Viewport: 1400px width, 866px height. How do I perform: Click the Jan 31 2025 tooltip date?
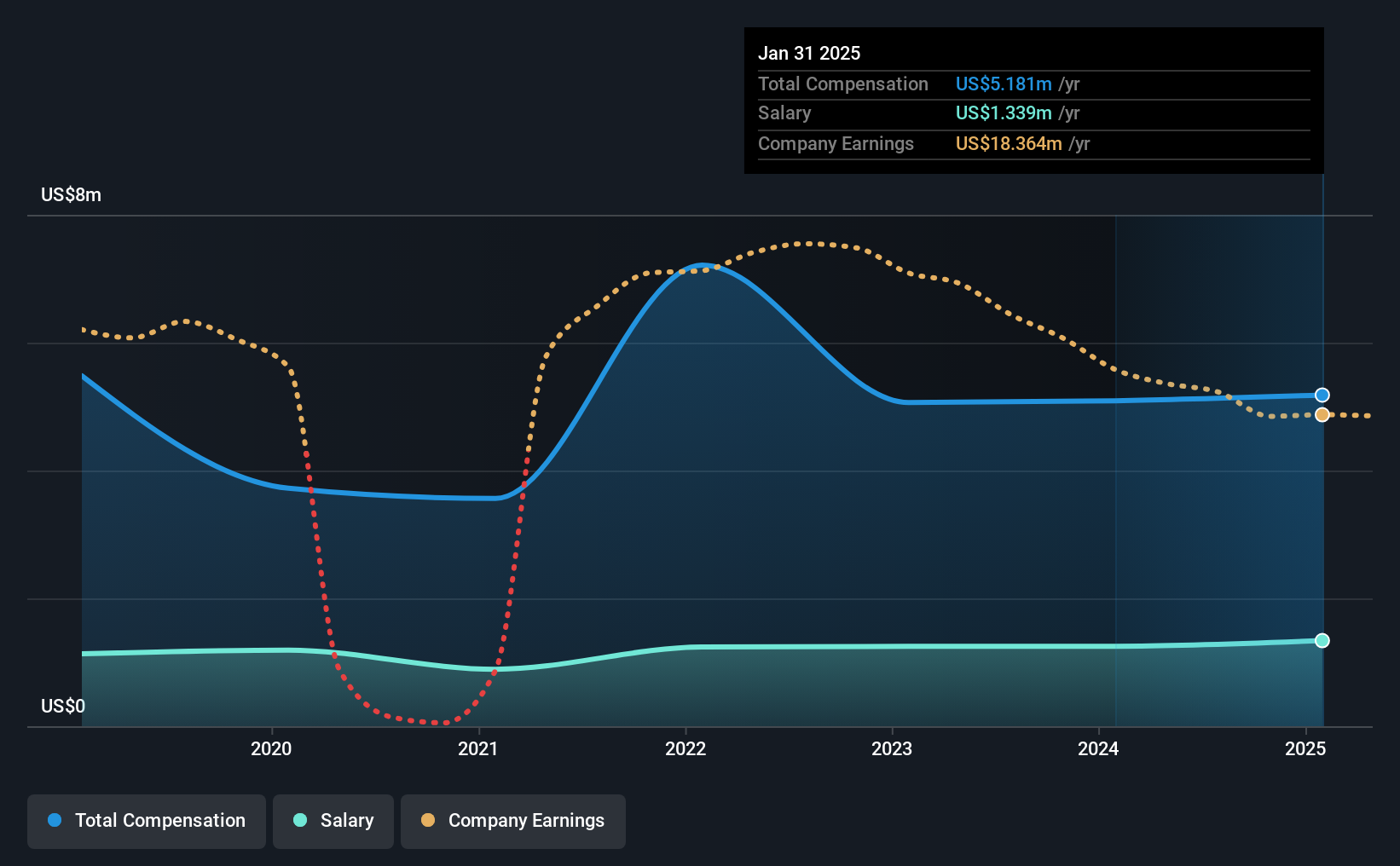click(x=809, y=53)
